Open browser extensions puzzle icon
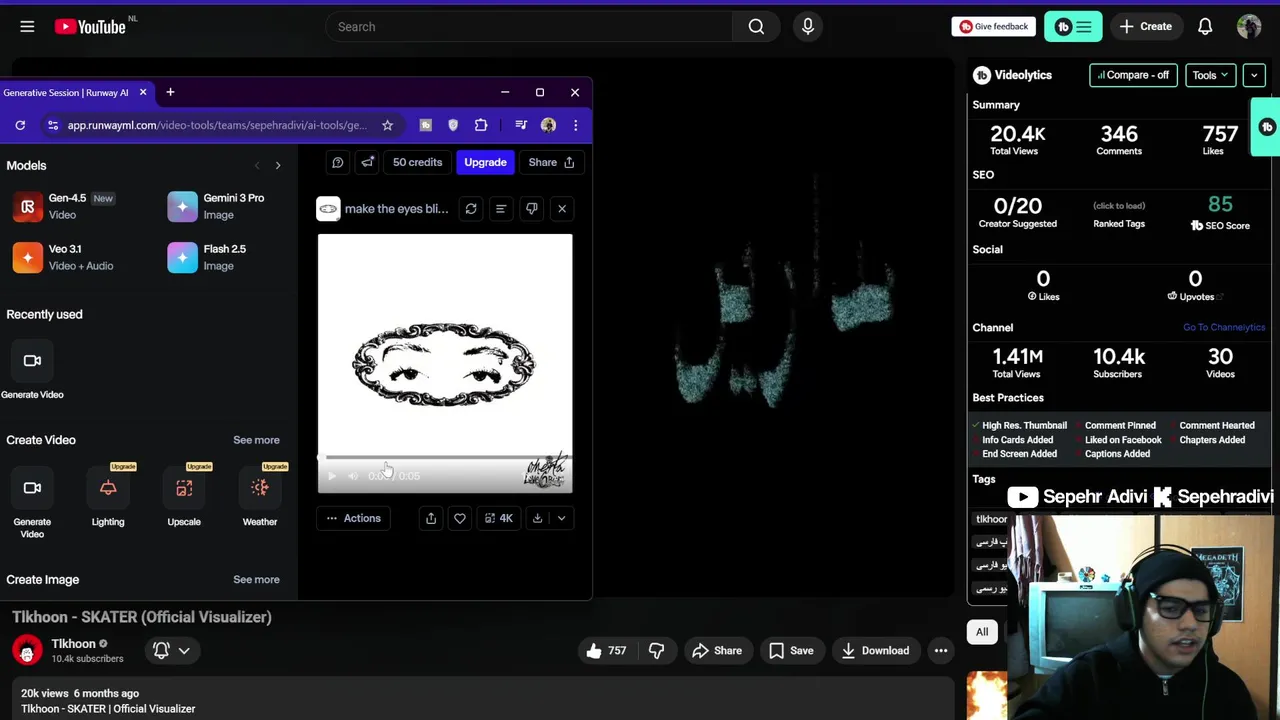Viewport: 1280px width, 720px height. click(481, 125)
